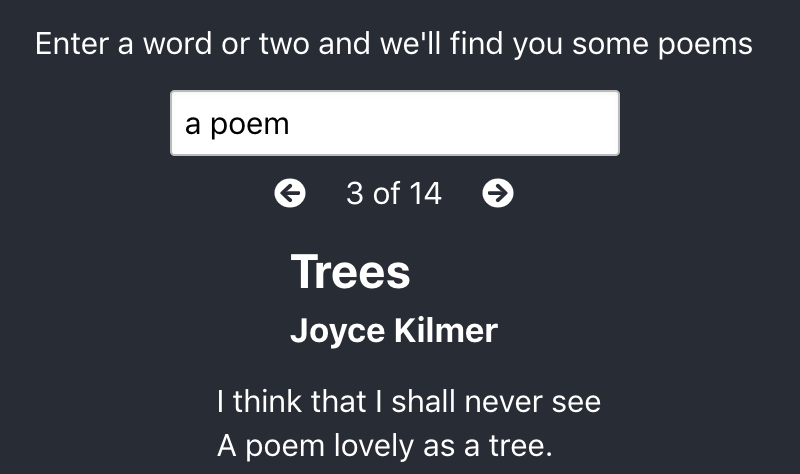Advance to the next poem with right arrow

pos(498,193)
